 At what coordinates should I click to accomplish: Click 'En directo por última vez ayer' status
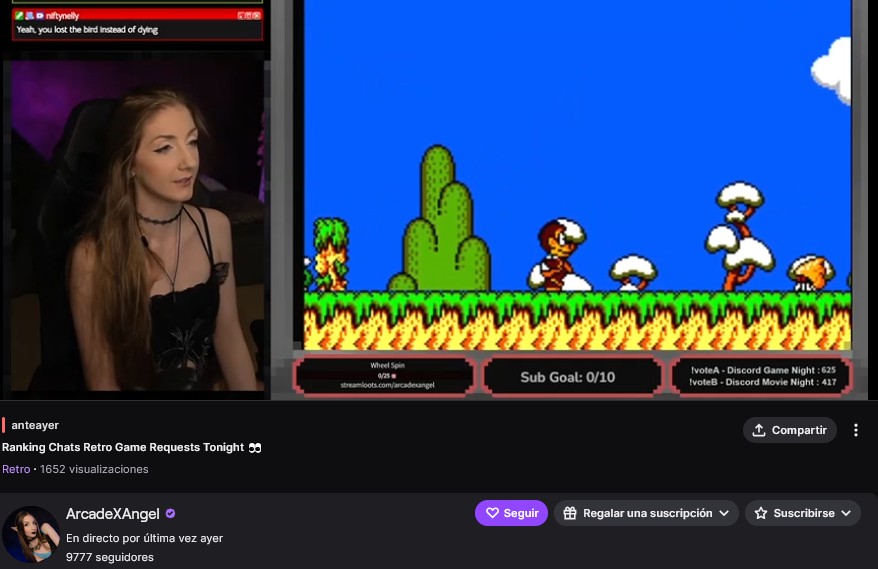144,538
